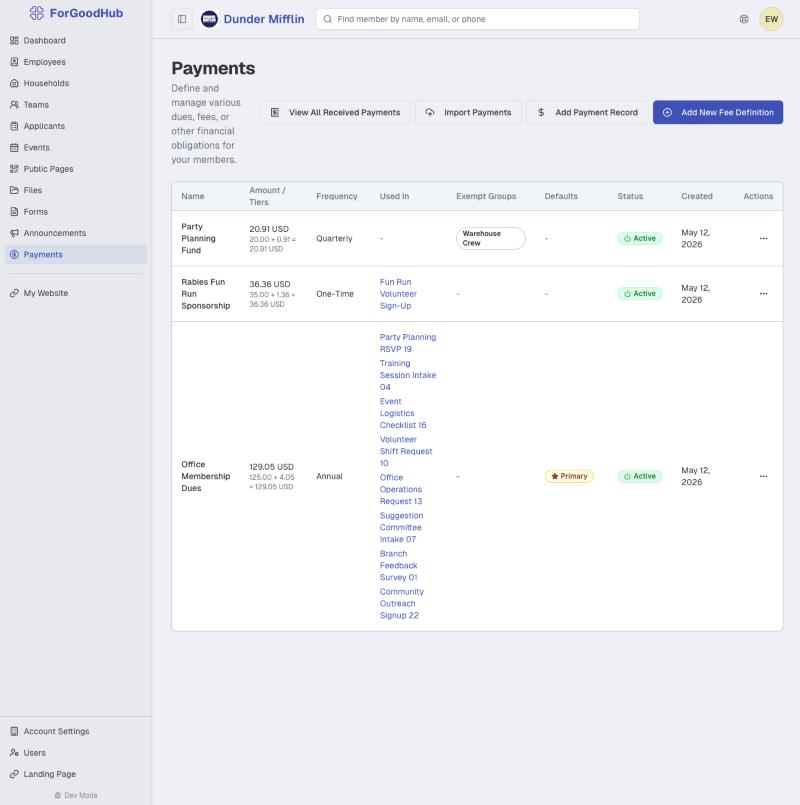Click the 36.36 USD amount
This screenshot has width=800, height=805.
(270, 284)
